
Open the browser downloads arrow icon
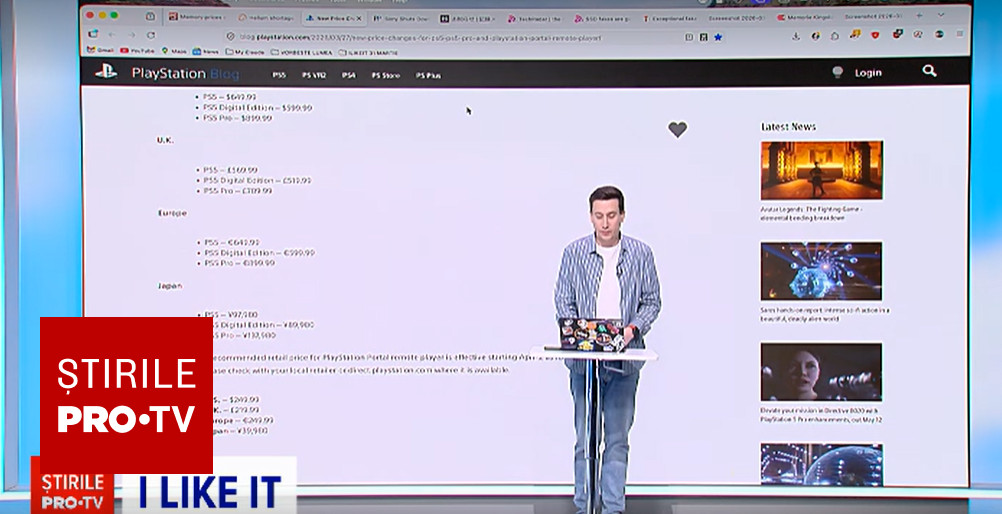tap(794, 36)
